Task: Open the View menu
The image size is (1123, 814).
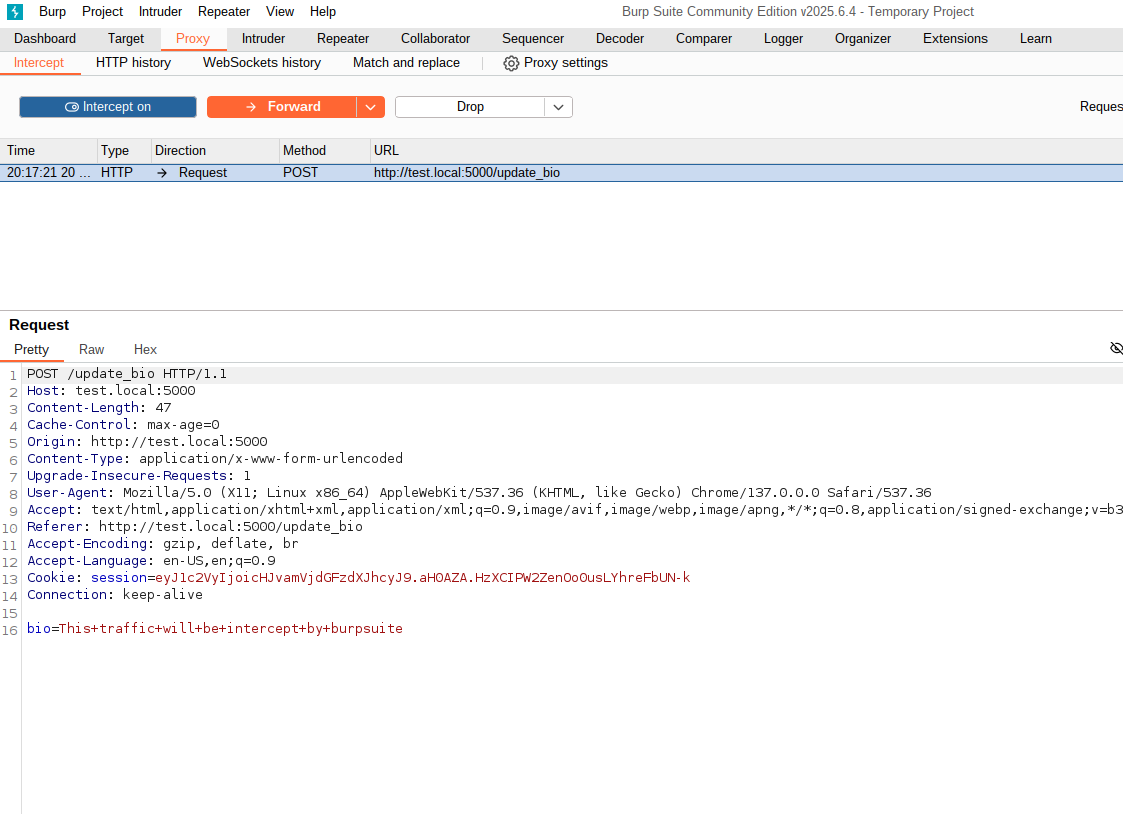Action: (280, 11)
